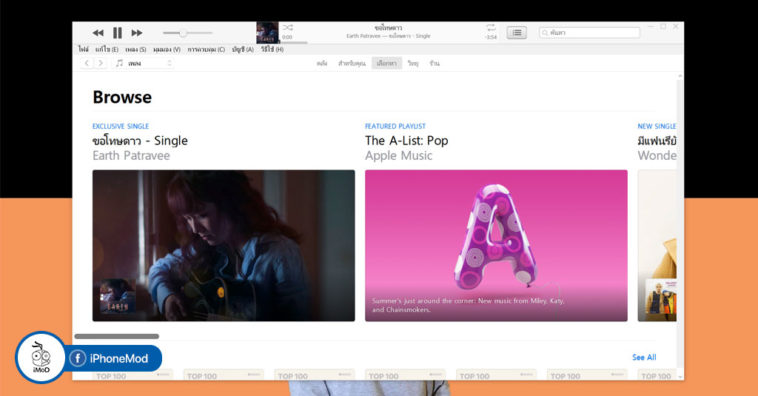Open the pink A-List Pop banner image
758x396 pixels.
click(x=496, y=245)
